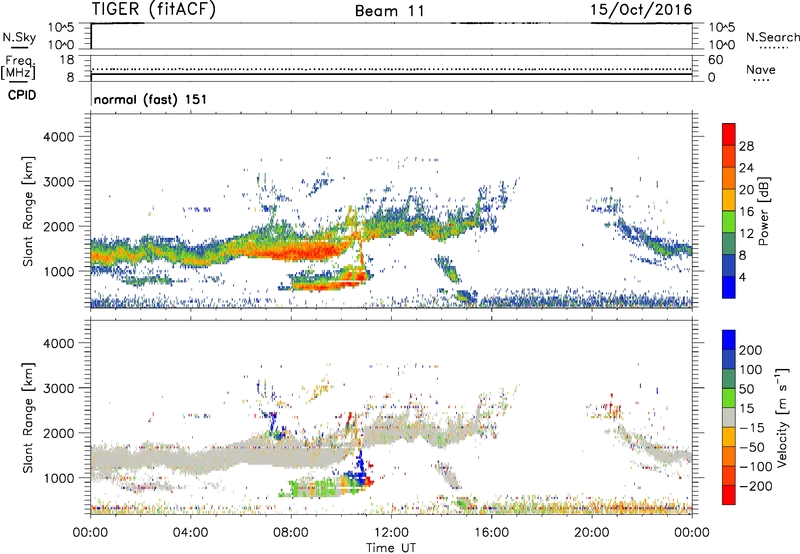Pick the bright blue bottom segment of Power colorbar
Screen dimensions: 800x554
pyautogui.click(x=729, y=287)
